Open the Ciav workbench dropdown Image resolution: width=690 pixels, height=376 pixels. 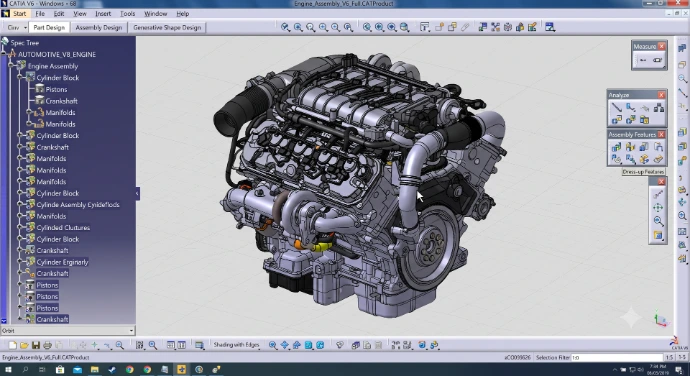25,28
